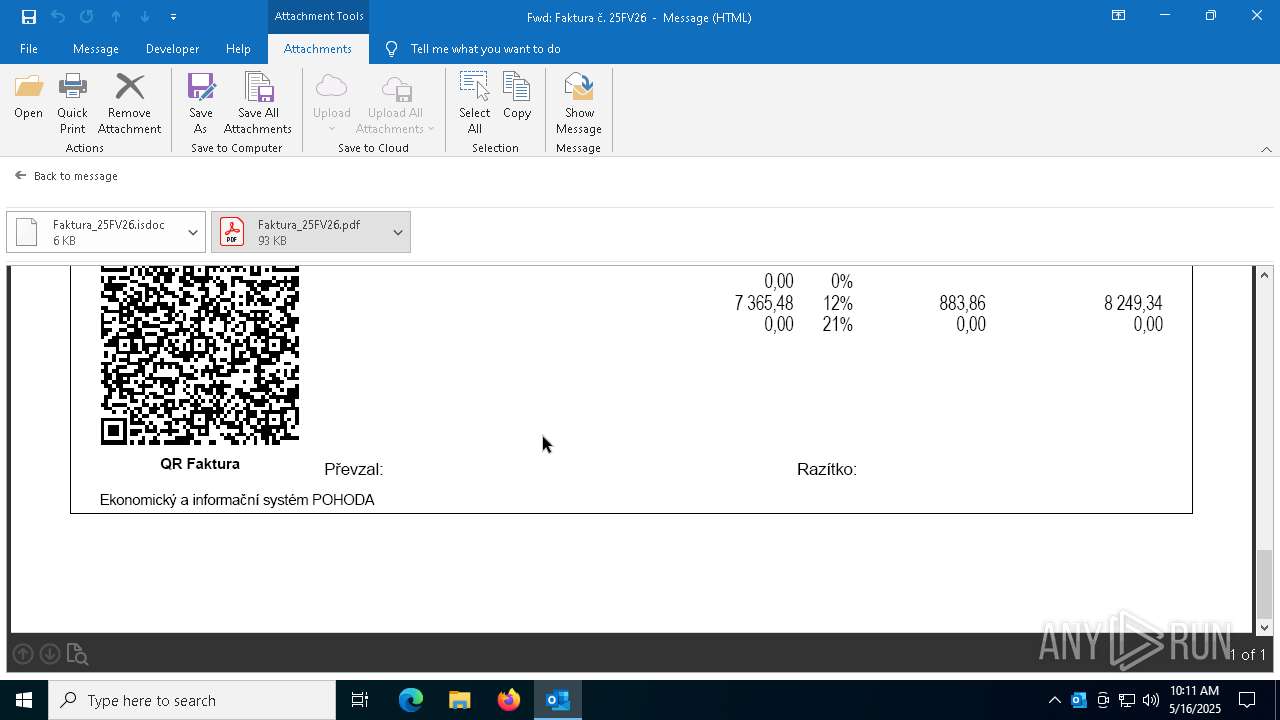
Task: Click the 883,86 VAT amount
Action: click(962, 303)
